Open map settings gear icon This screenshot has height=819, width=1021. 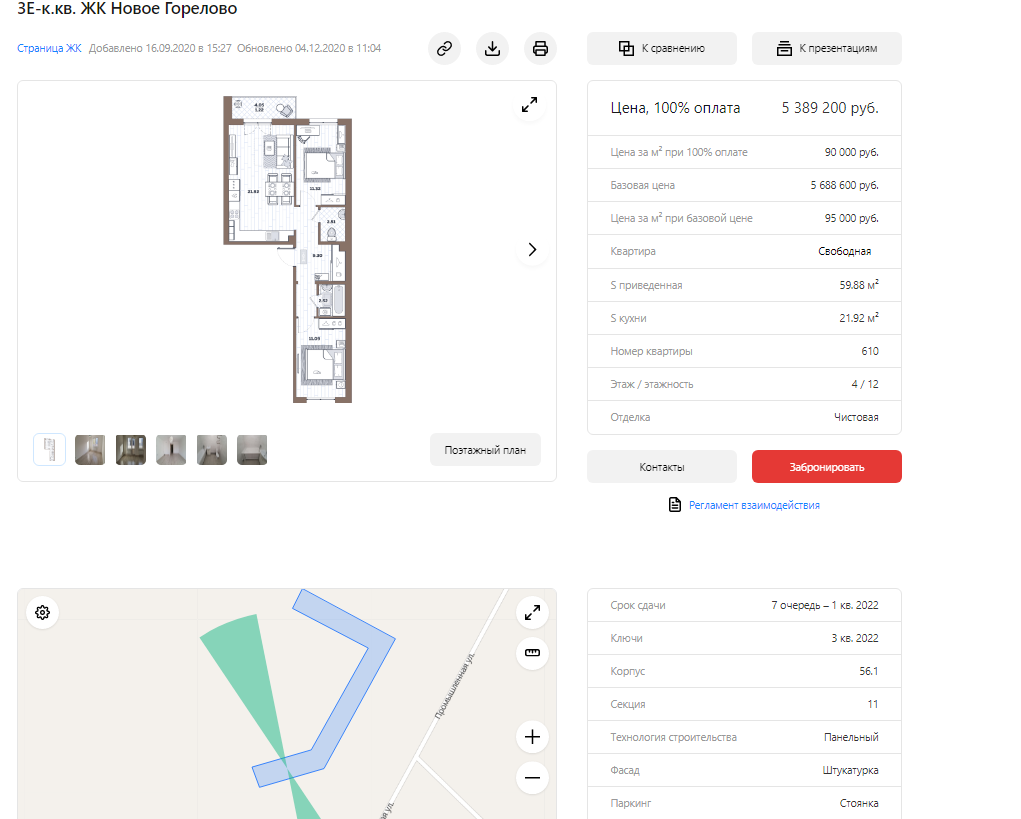coord(42,613)
